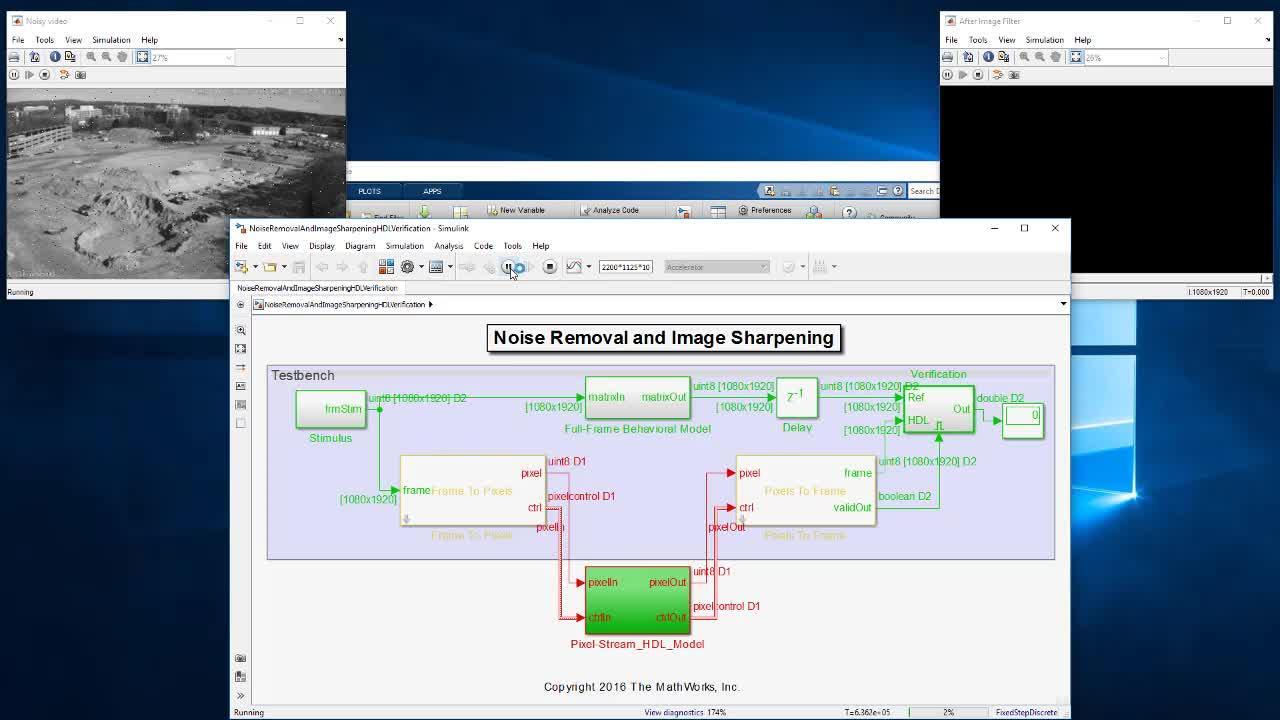The width and height of the screenshot is (1280, 720).
Task: Toggle maintain-fit-to-window in Noisy video viewer
Action: [142, 57]
